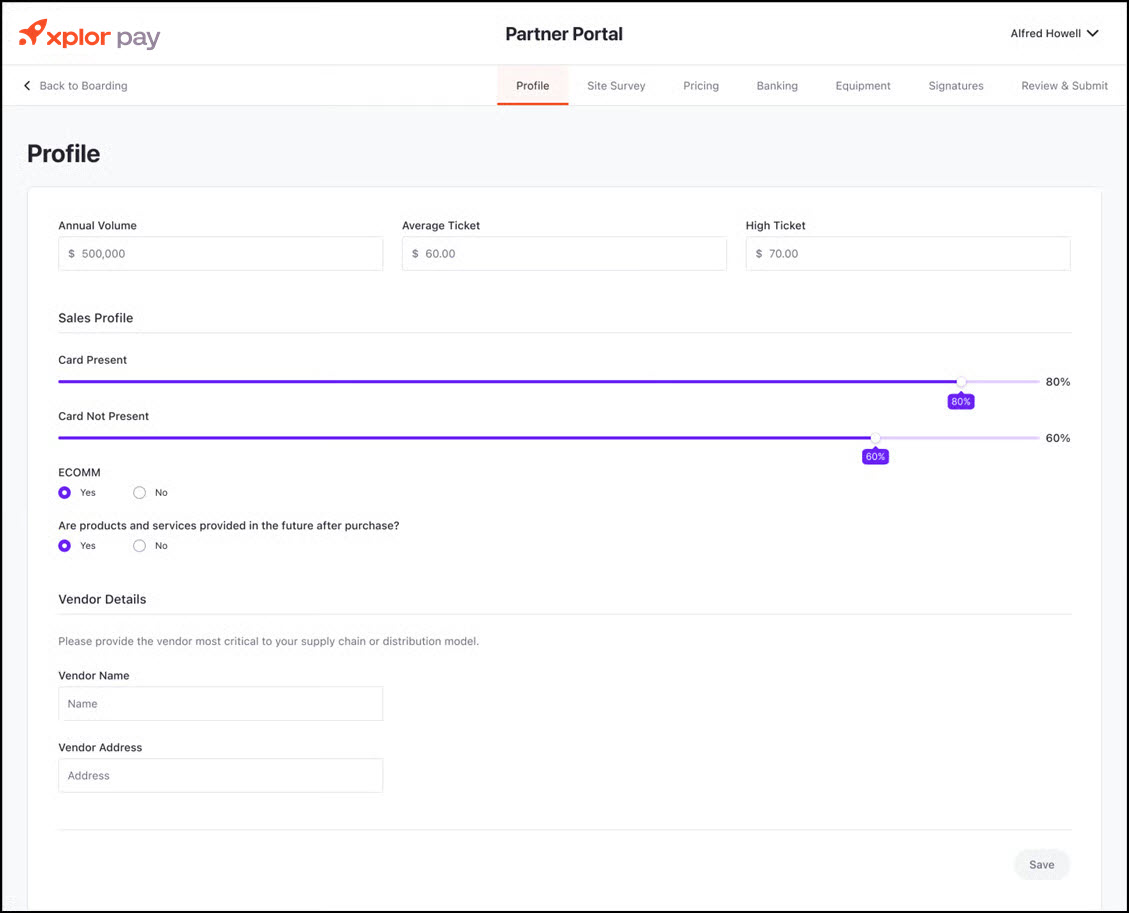Go to the Banking tab
The width and height of the screenshot is (1129, 913).
tap(776, 86)
